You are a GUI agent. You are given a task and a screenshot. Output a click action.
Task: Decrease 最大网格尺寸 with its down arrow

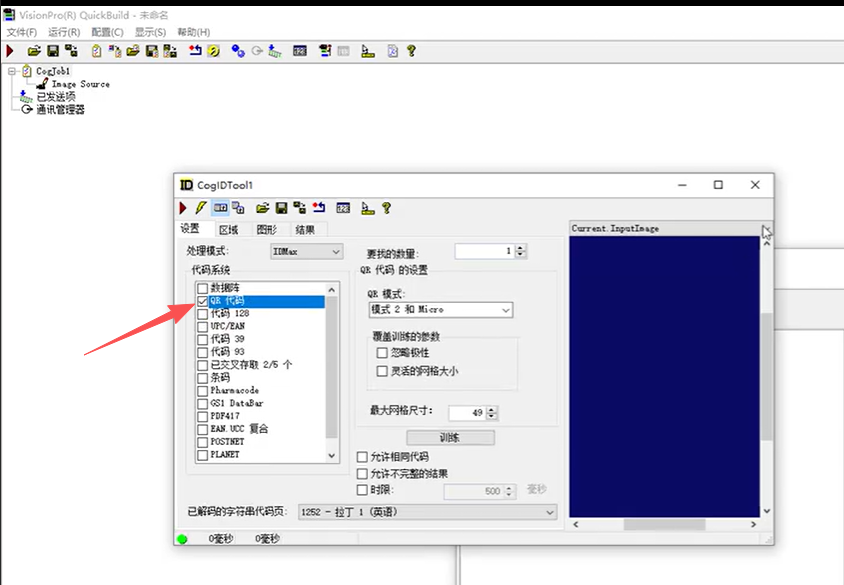pyautogui.click(x=492, y=416)
